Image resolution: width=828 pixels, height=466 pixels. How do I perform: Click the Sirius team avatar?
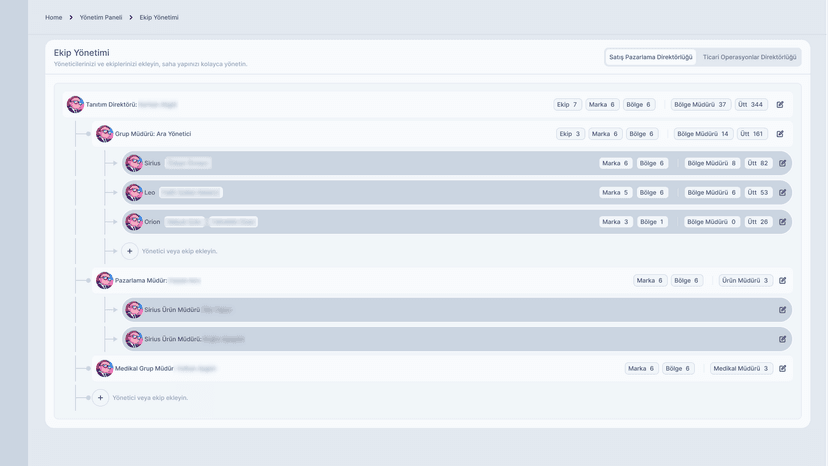tap(134, 163)
